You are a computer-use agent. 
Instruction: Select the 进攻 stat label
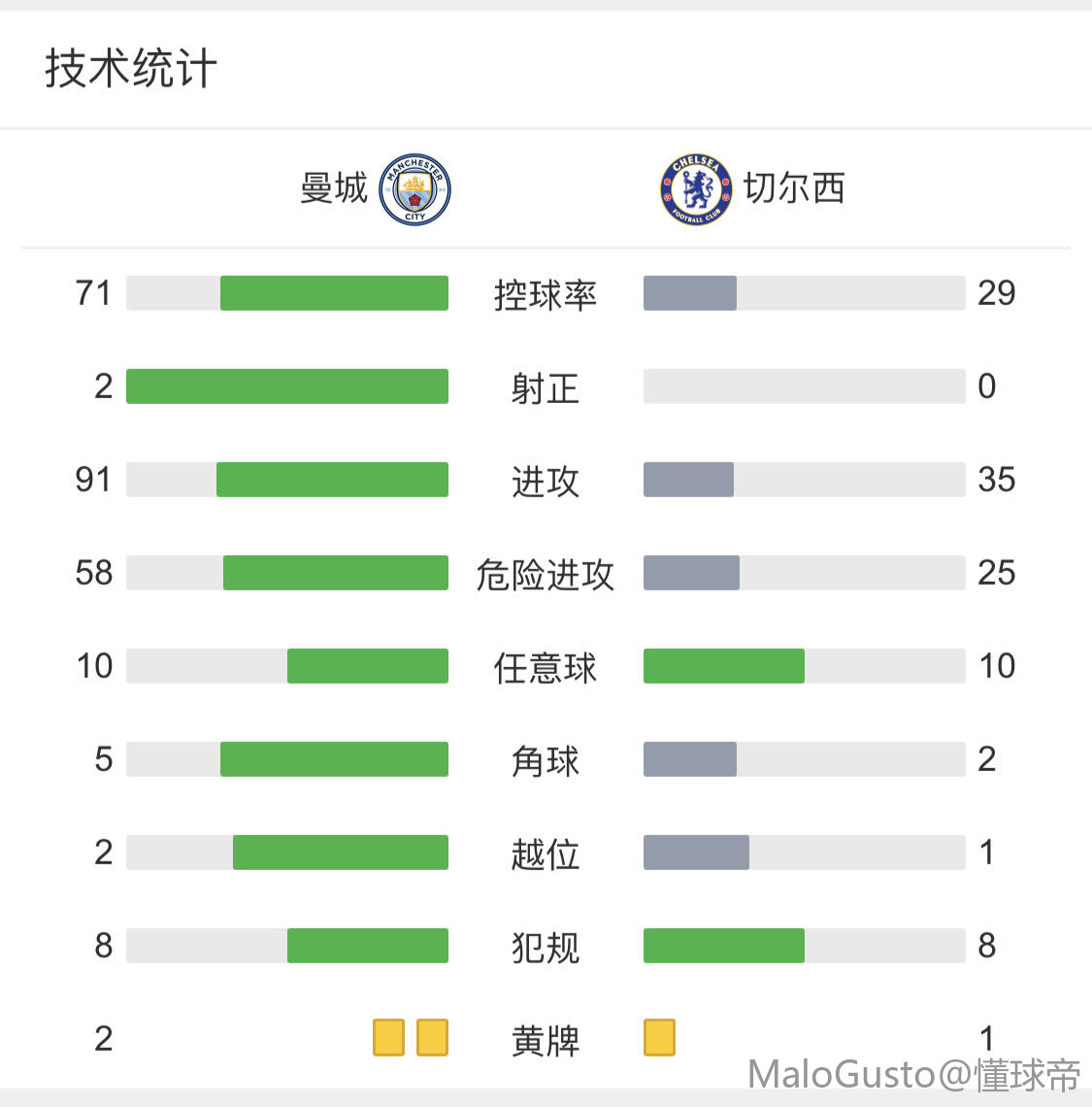546,481
